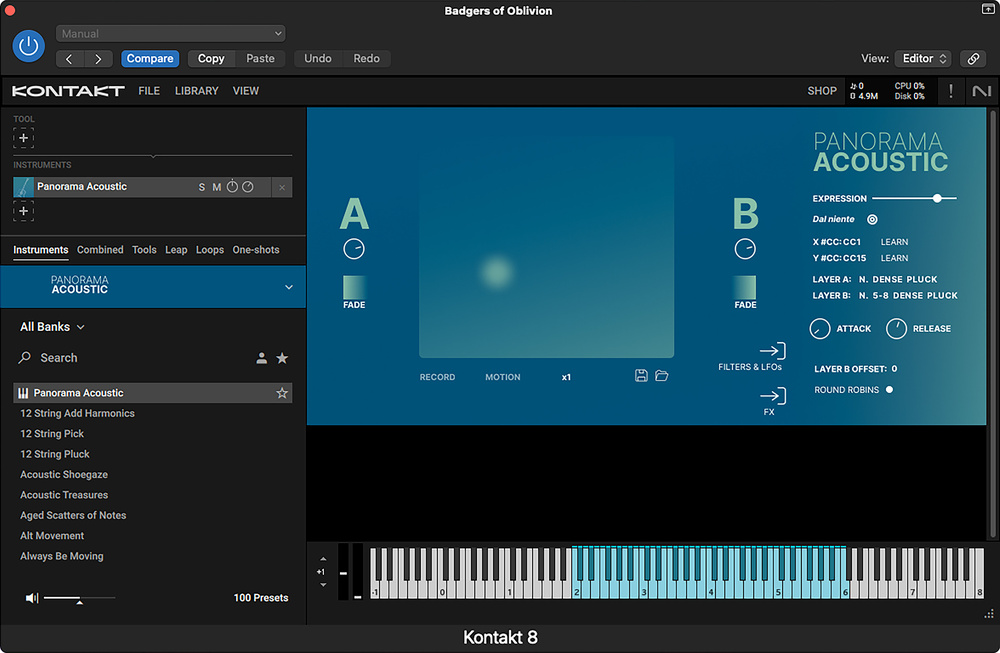1000x653 pixels.
Task: Go to next preset arrow
Action: click(x=98, y=59)
